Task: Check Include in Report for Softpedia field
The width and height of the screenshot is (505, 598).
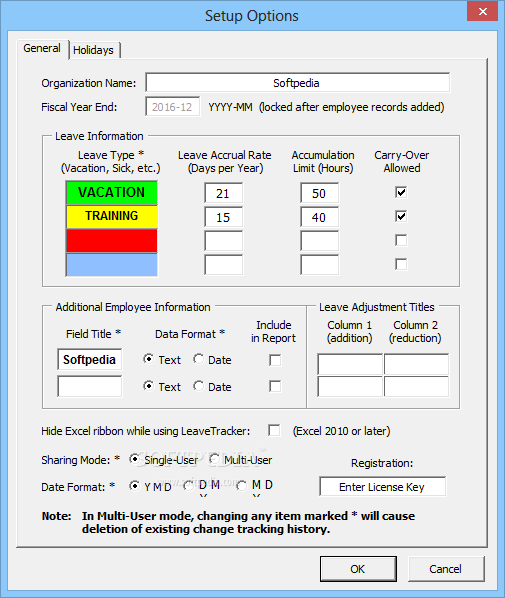Action: [275, 360]
